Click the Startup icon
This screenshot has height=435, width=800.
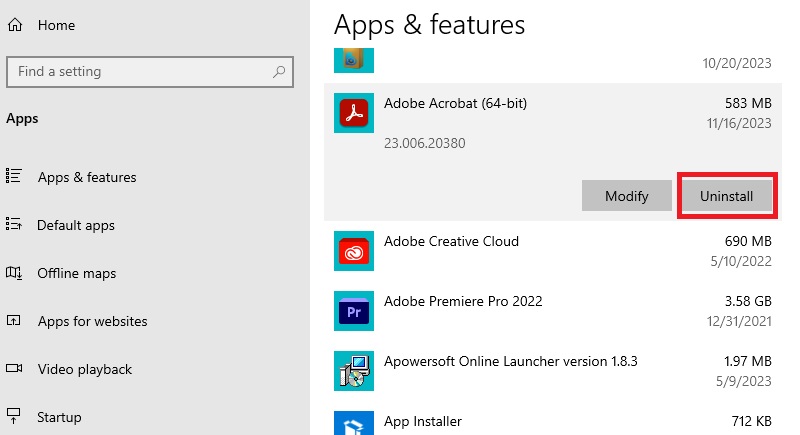(14, 416)
